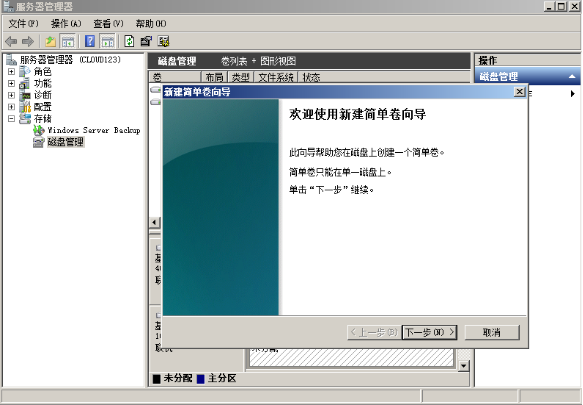Collapse the 存储 tree node
The width and height of the screenshot is (583, 405).
point(12,119)
